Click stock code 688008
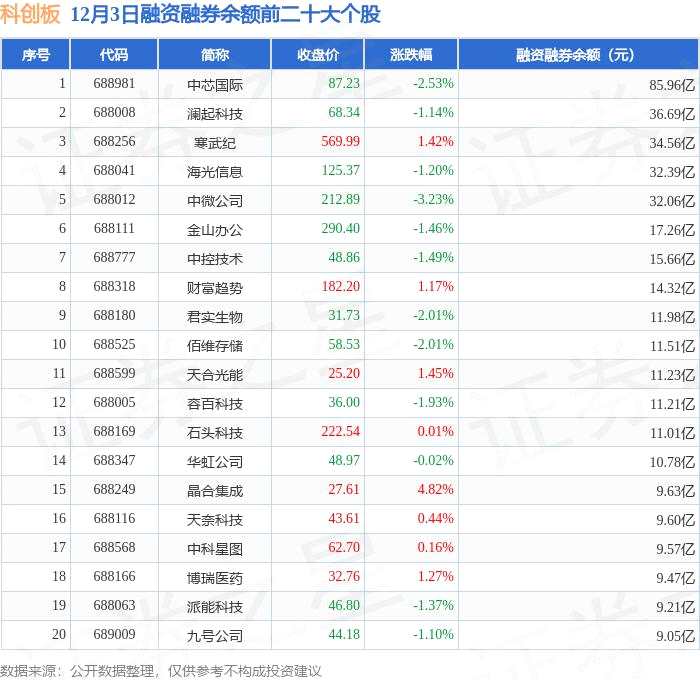700x680 pixels. tap(114, 112)
